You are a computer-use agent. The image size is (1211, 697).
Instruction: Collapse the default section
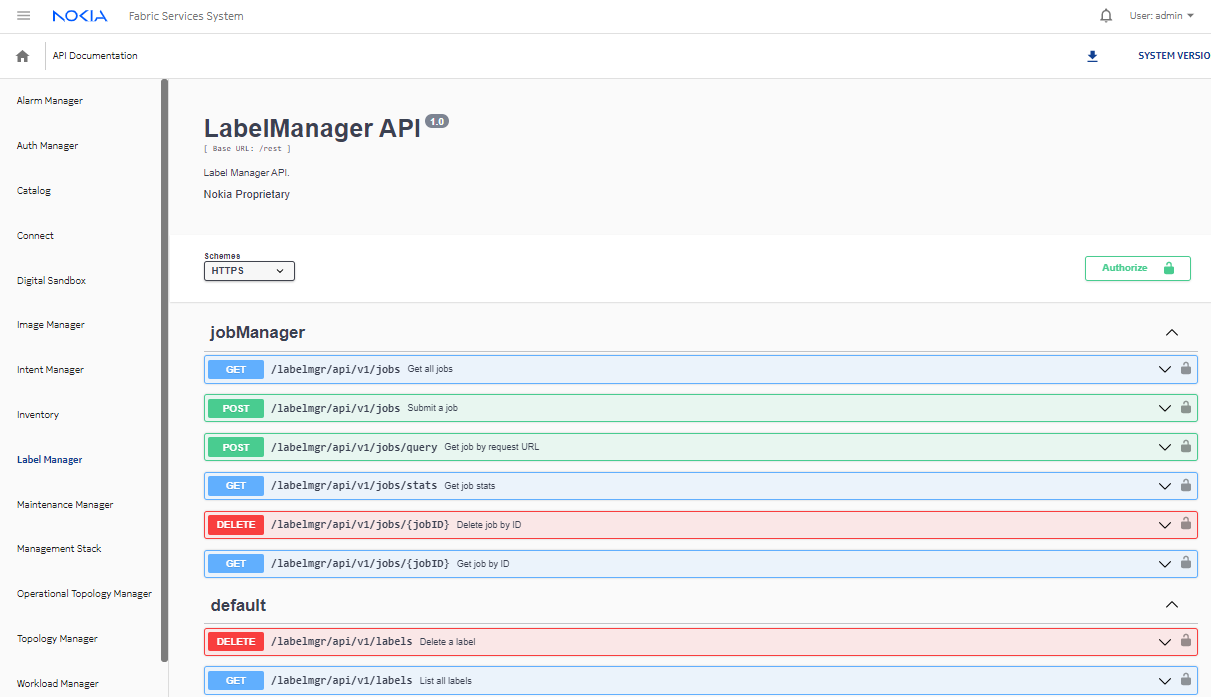pos(1172,605)
